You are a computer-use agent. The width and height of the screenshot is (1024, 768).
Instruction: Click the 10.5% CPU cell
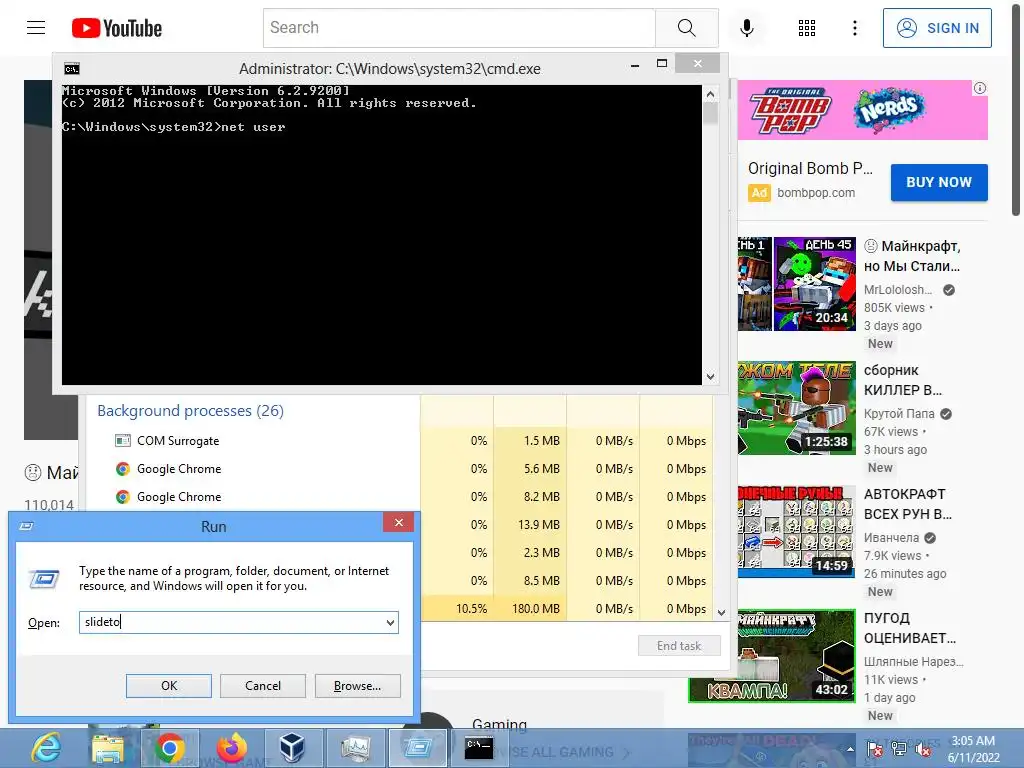(x=457, y=609)
